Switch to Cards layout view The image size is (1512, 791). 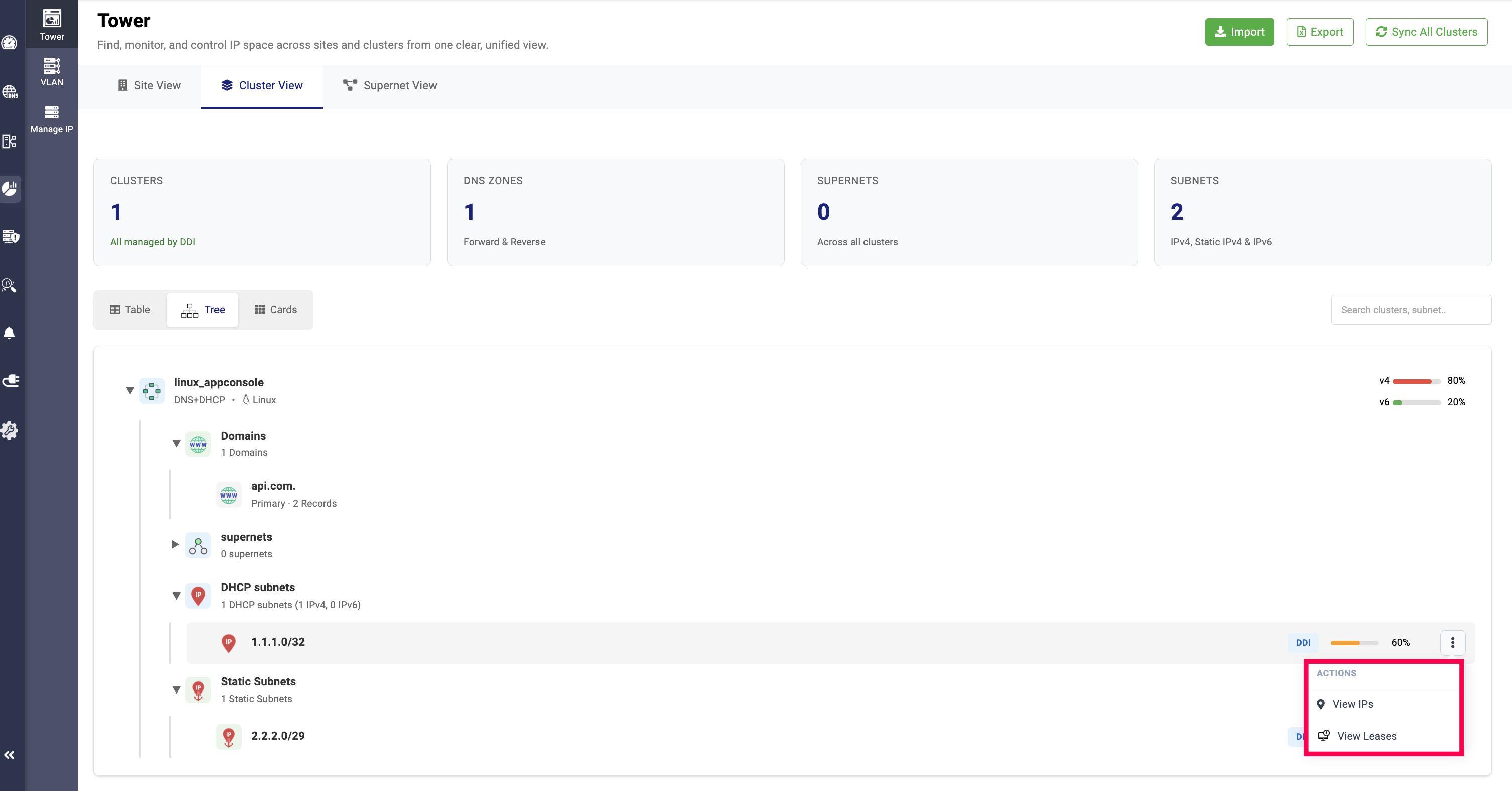(x=275, y=310)
